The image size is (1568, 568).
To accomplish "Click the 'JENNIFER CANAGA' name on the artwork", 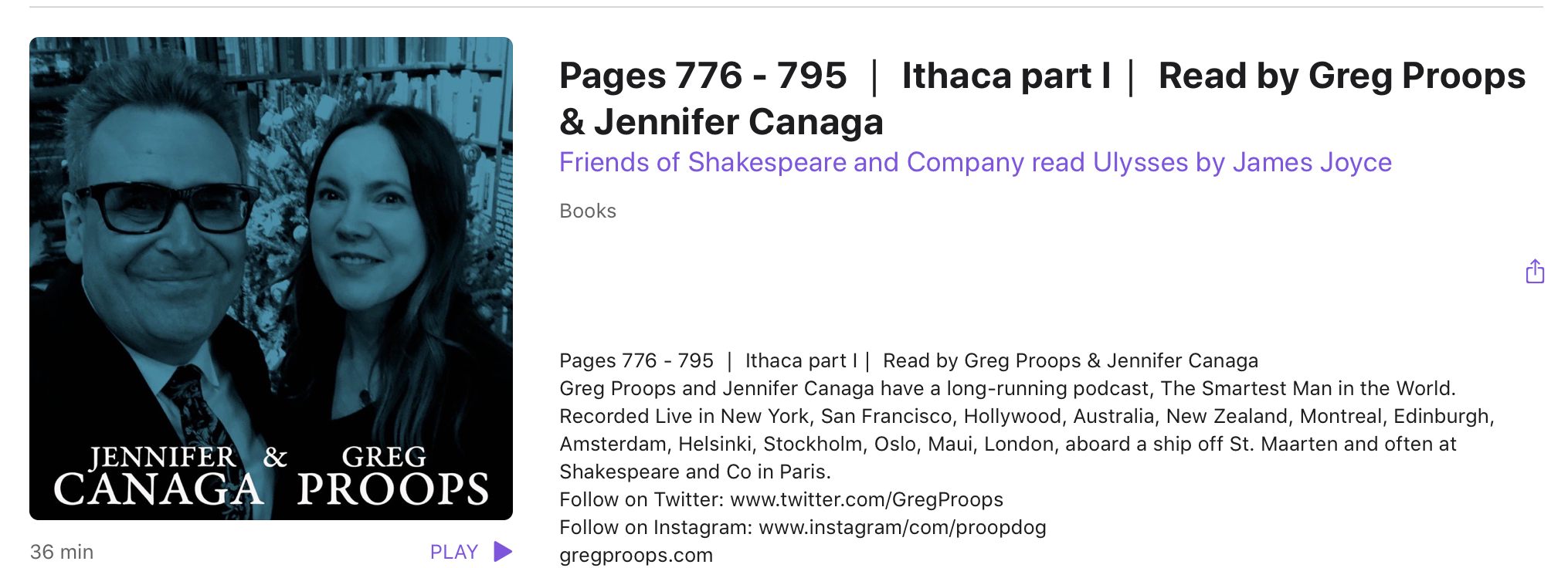I will [x=159, y=477].
